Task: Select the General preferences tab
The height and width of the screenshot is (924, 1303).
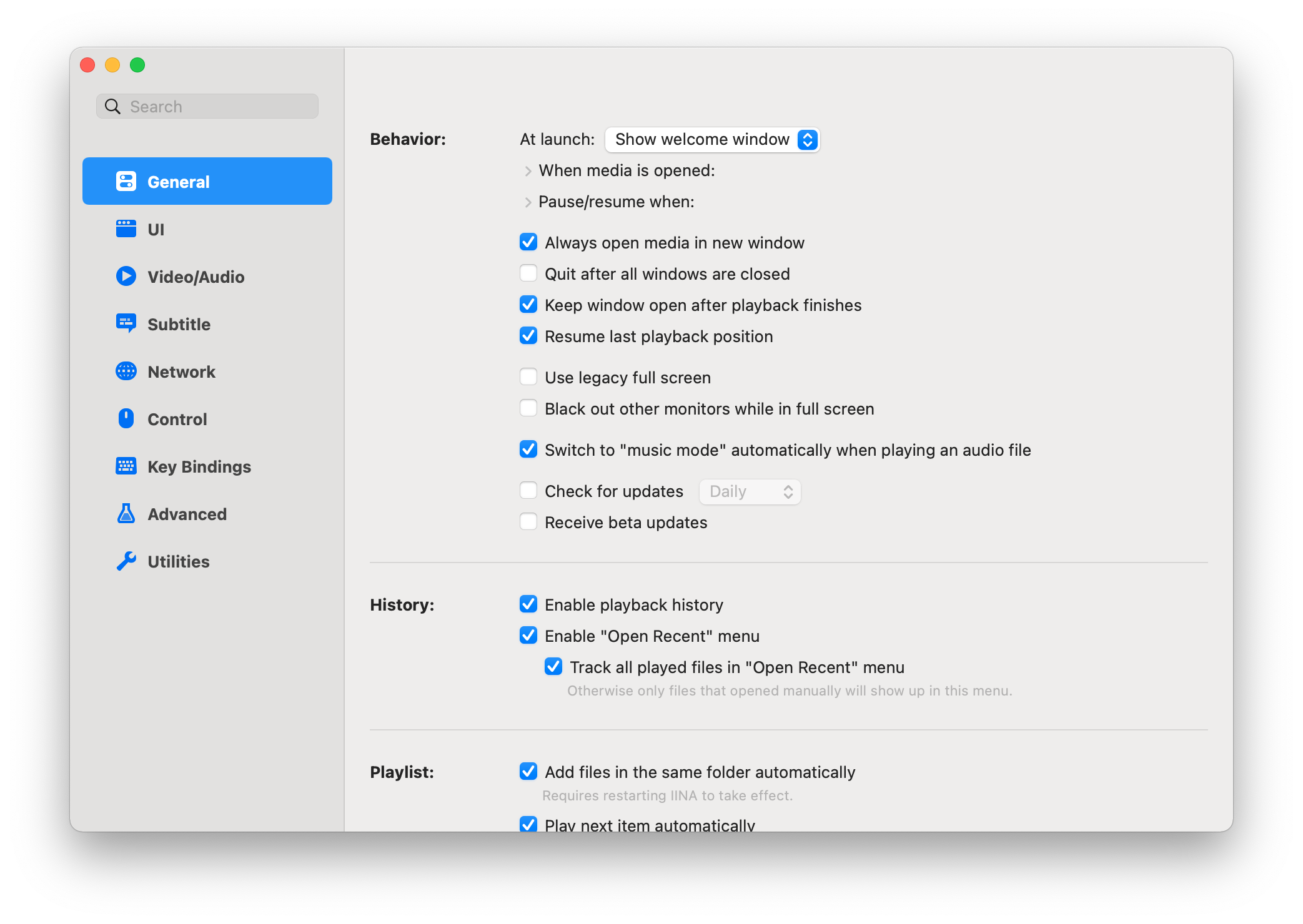Action: tap(207, 181)
